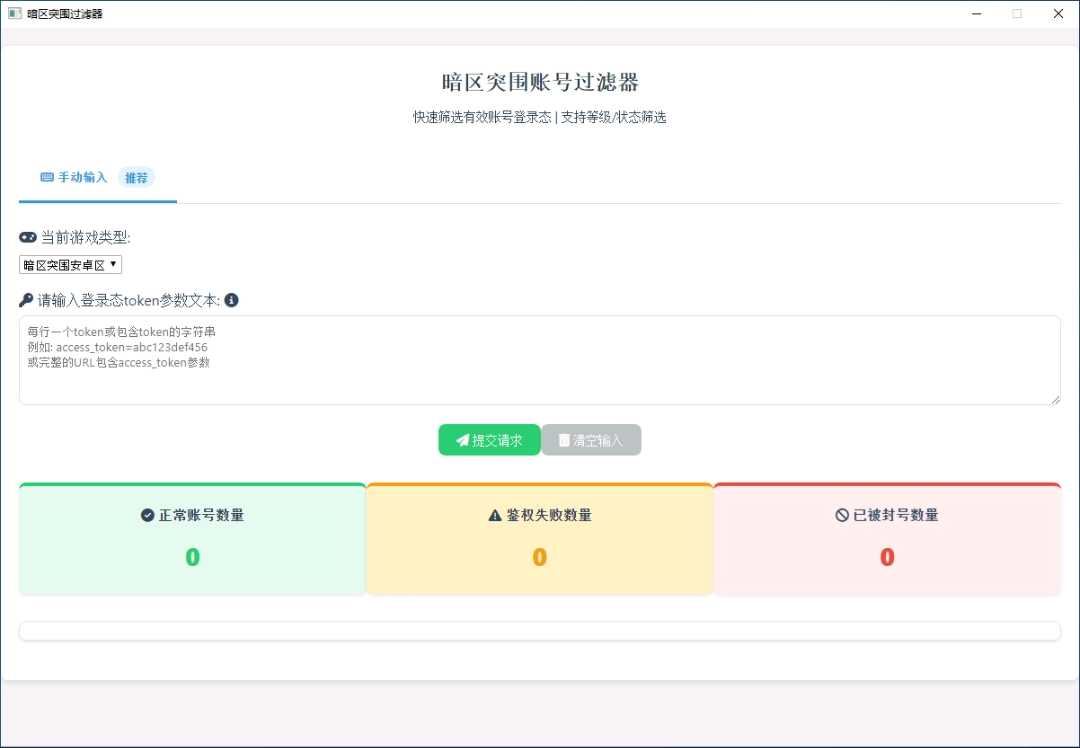Click the 推荐 badge on the tab
Viewport: 1080px width, 748px height.
[x=136, y=178]
